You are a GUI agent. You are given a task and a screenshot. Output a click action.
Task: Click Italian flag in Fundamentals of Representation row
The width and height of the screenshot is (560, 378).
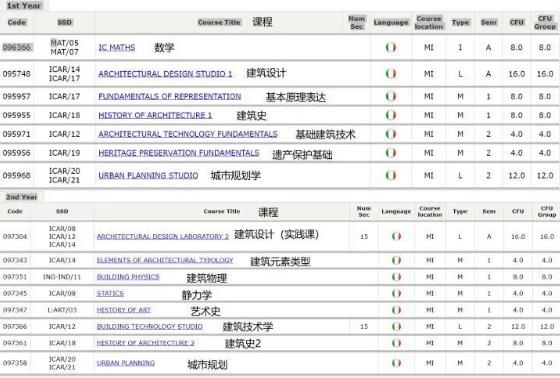391,96
